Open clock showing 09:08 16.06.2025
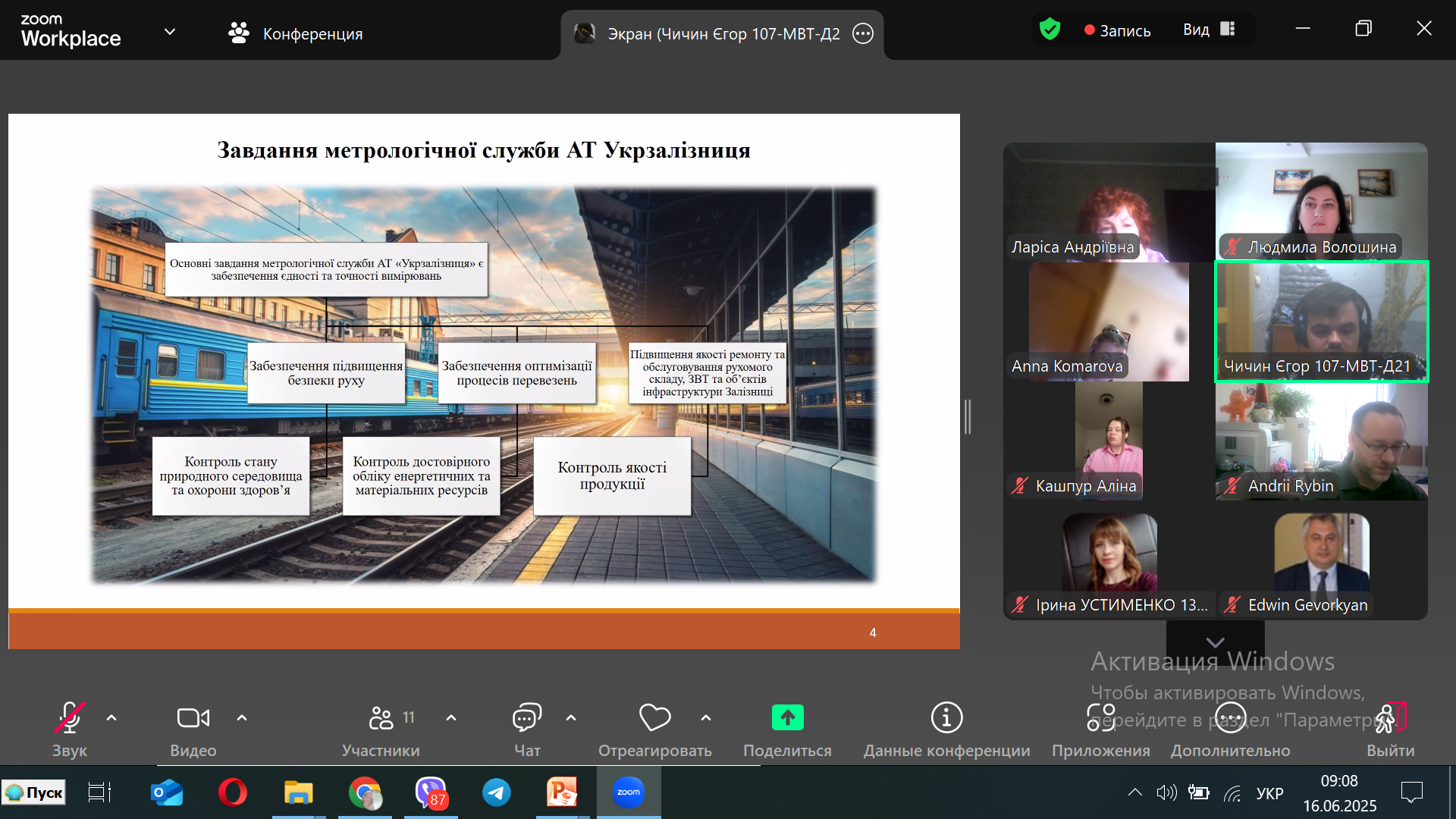This screenshot has height=819, width=1456. click(x=1340, y=793)
